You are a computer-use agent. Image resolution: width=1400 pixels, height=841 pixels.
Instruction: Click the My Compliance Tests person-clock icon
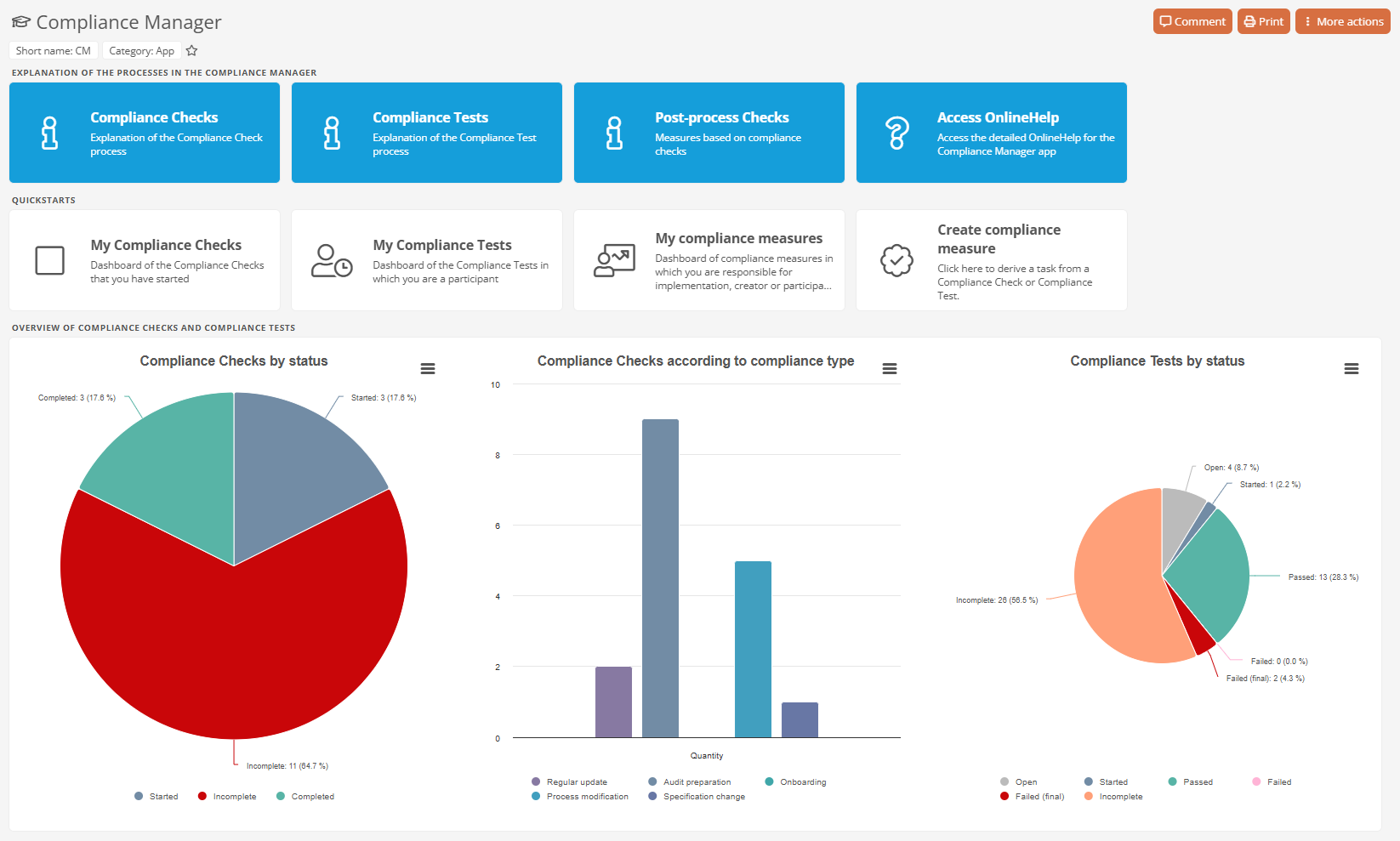click(332, 260)
